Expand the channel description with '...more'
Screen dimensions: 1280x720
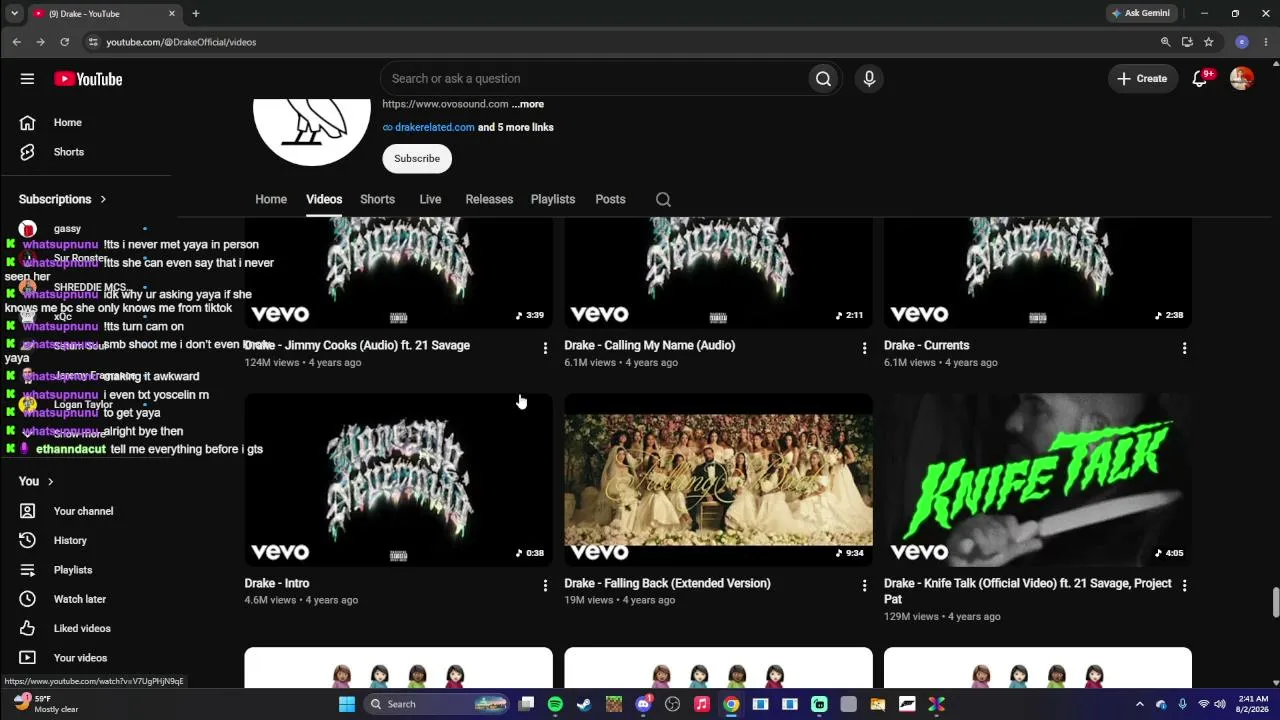[x=528, y=104]
